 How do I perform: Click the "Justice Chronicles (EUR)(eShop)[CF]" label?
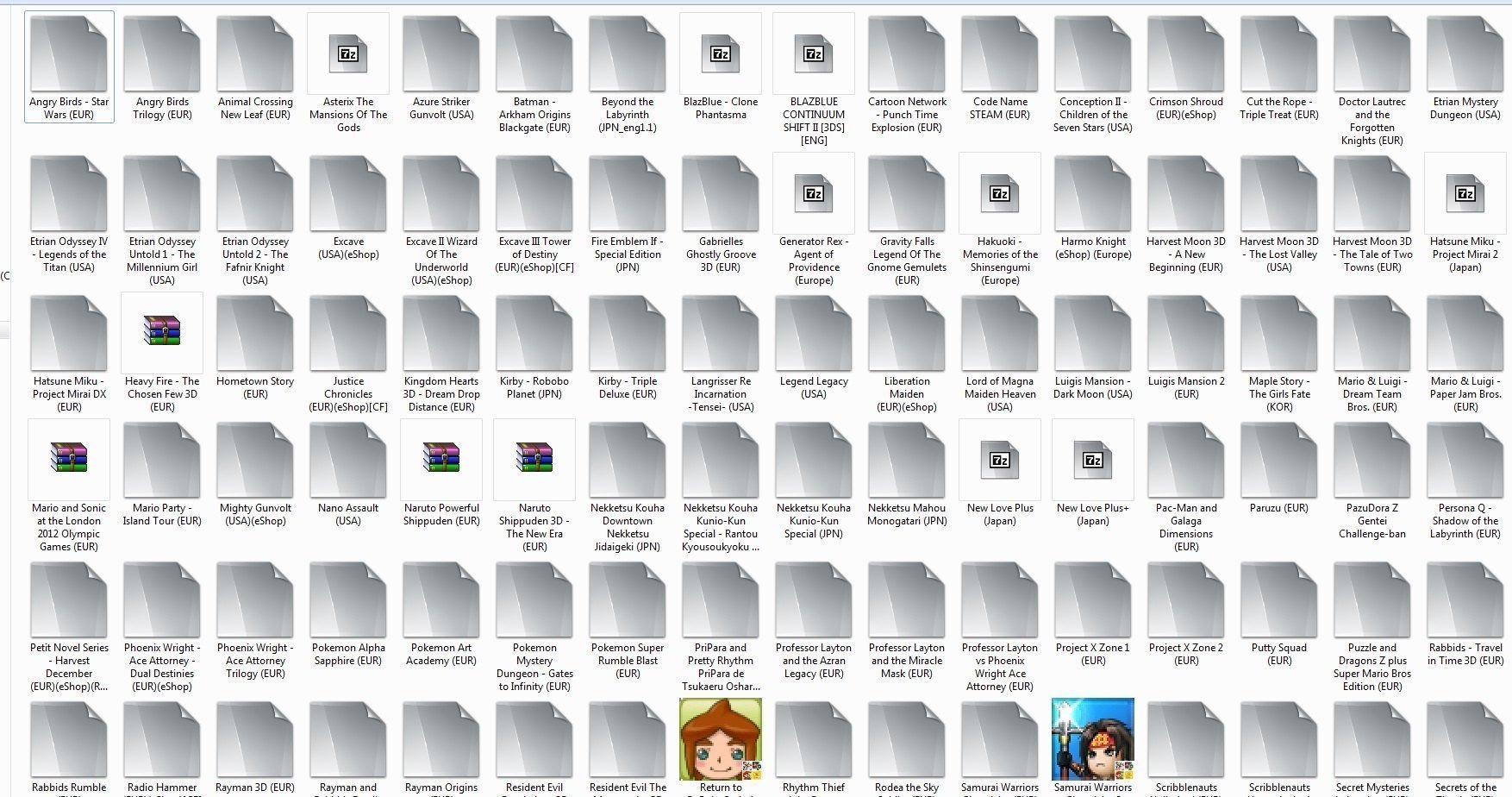(x=348, y=394)
